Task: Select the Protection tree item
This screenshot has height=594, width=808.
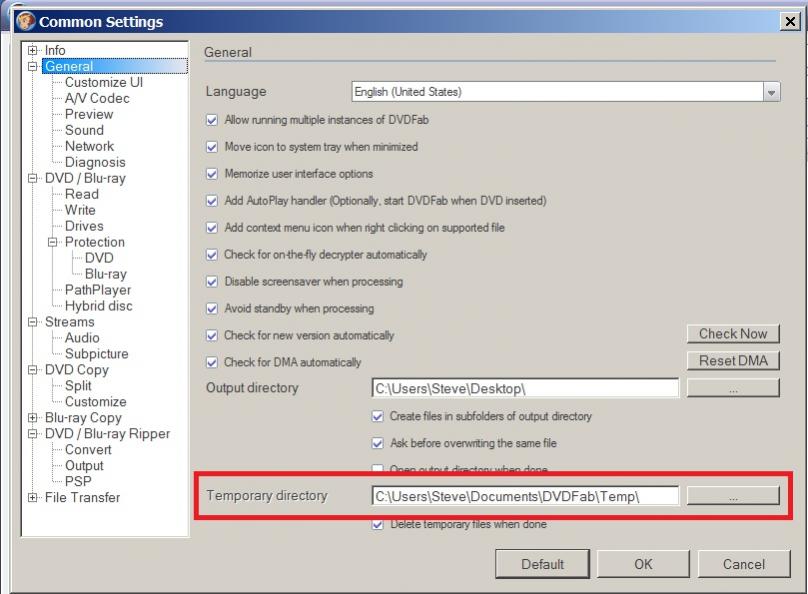Action: pyautogui.click(x=95, y=242)
